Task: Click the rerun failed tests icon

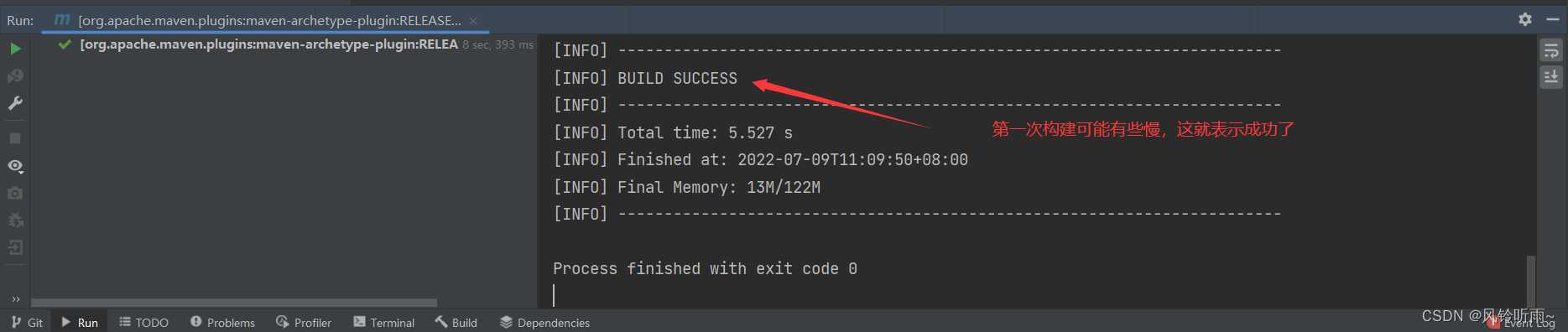Action: tap(15, 76)
